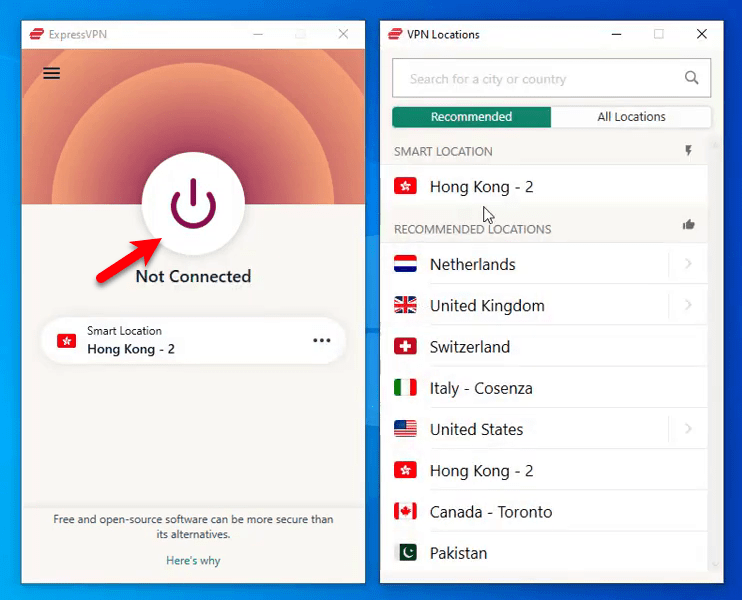Expand the United States server list chevron
Viewport: 742px width, 600px height.
(x=688, y=429)
